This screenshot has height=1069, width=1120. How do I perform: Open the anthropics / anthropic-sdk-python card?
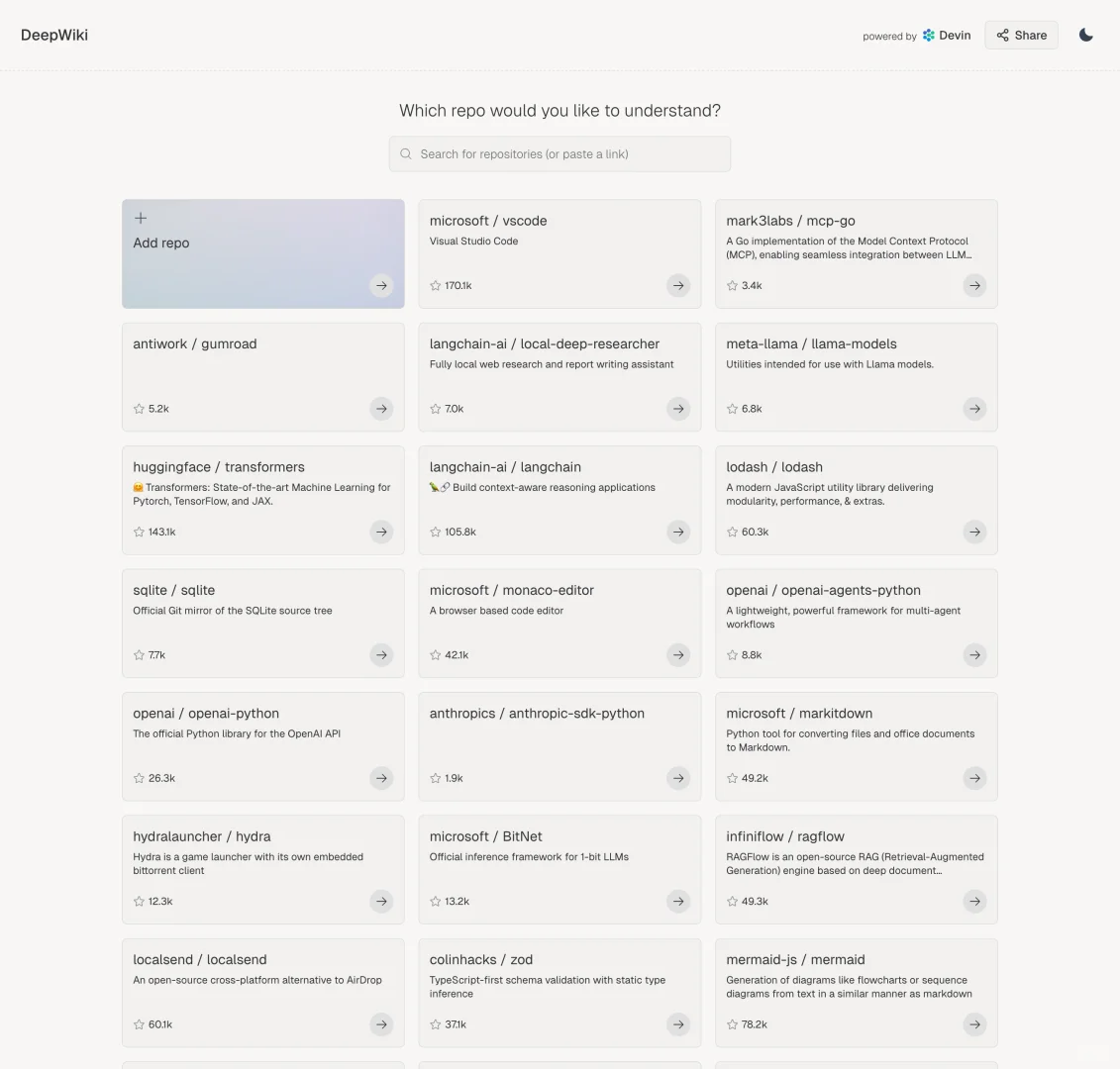(560, 745)
